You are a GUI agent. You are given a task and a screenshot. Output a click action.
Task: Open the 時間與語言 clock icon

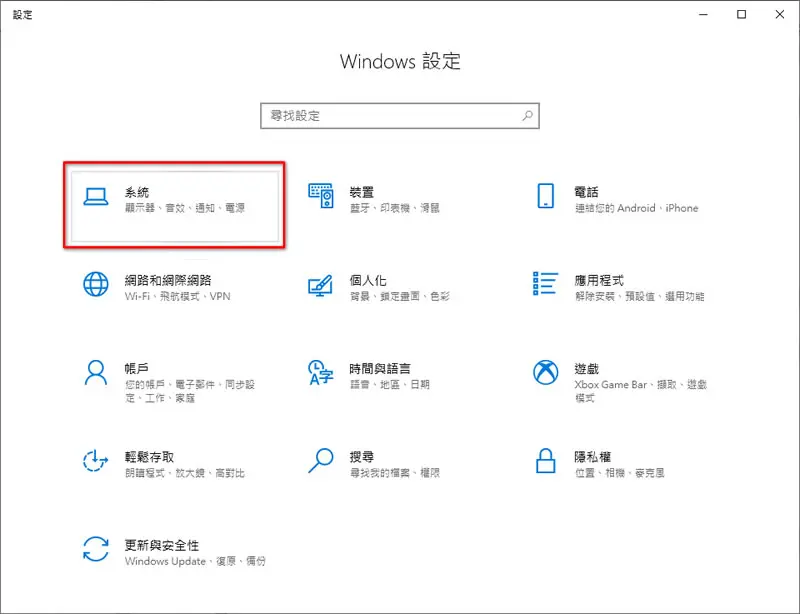tap(321, 373)
